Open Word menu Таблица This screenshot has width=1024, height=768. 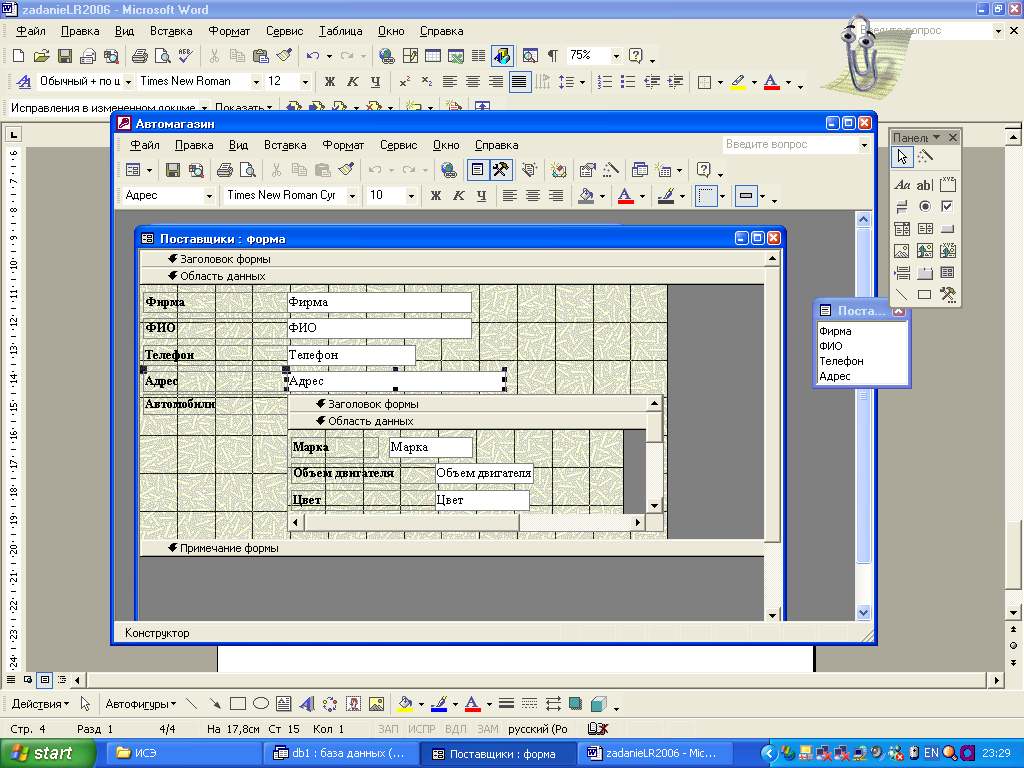point(340,31)
